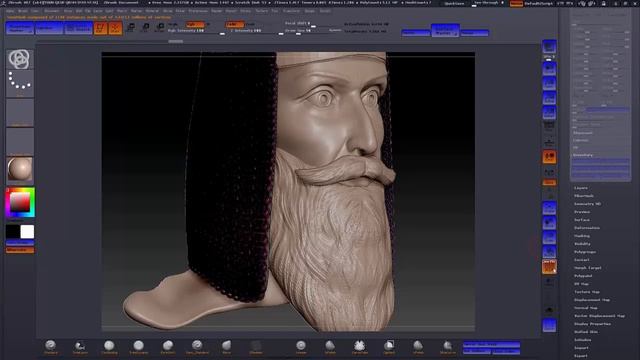This screenshot has height=360, width=640.
Task: Open the Alpha selector on left shelf
Action: click(x=20, y=112)
